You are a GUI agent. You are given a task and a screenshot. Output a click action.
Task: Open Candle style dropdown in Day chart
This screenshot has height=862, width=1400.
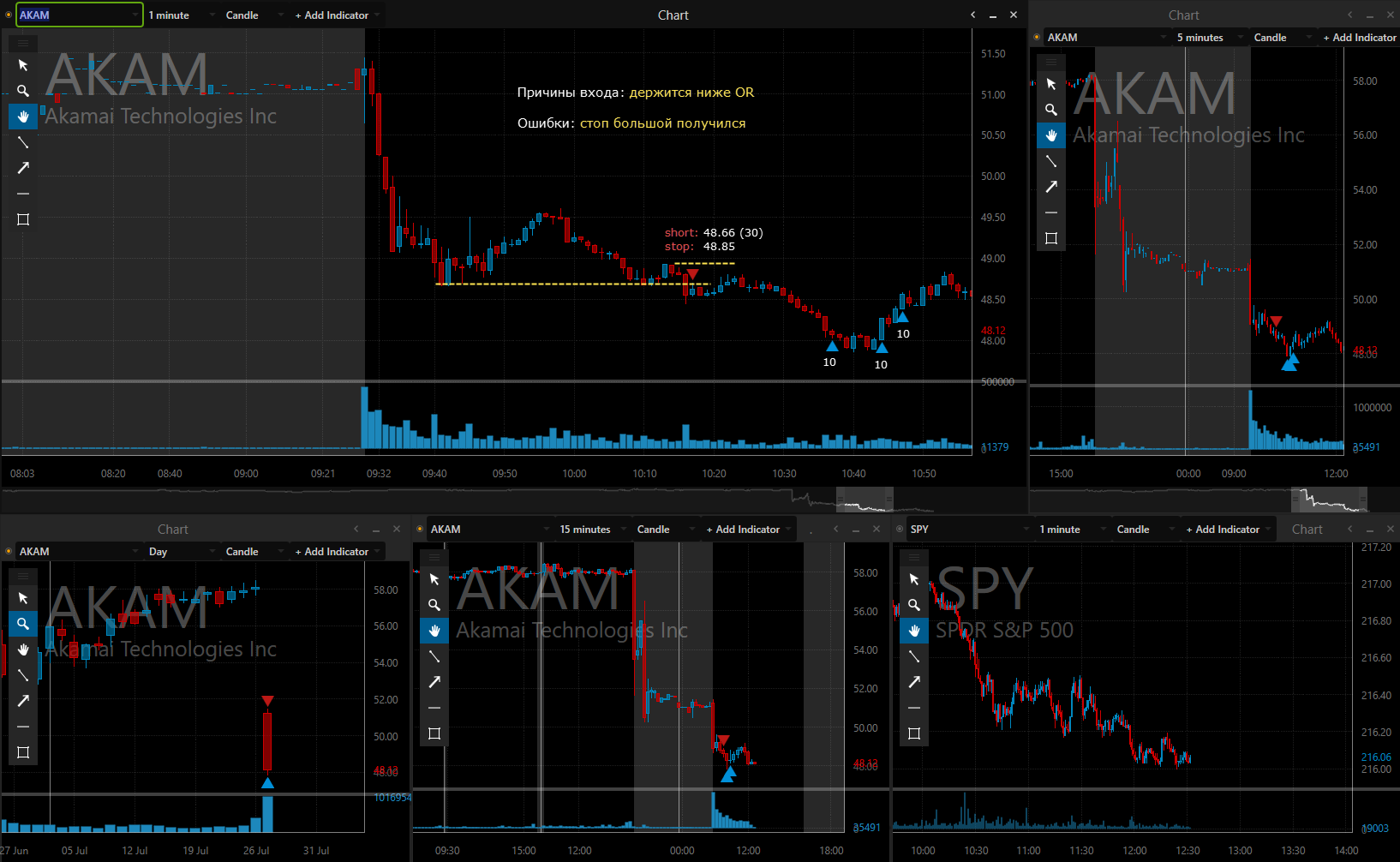coord(254,551)
